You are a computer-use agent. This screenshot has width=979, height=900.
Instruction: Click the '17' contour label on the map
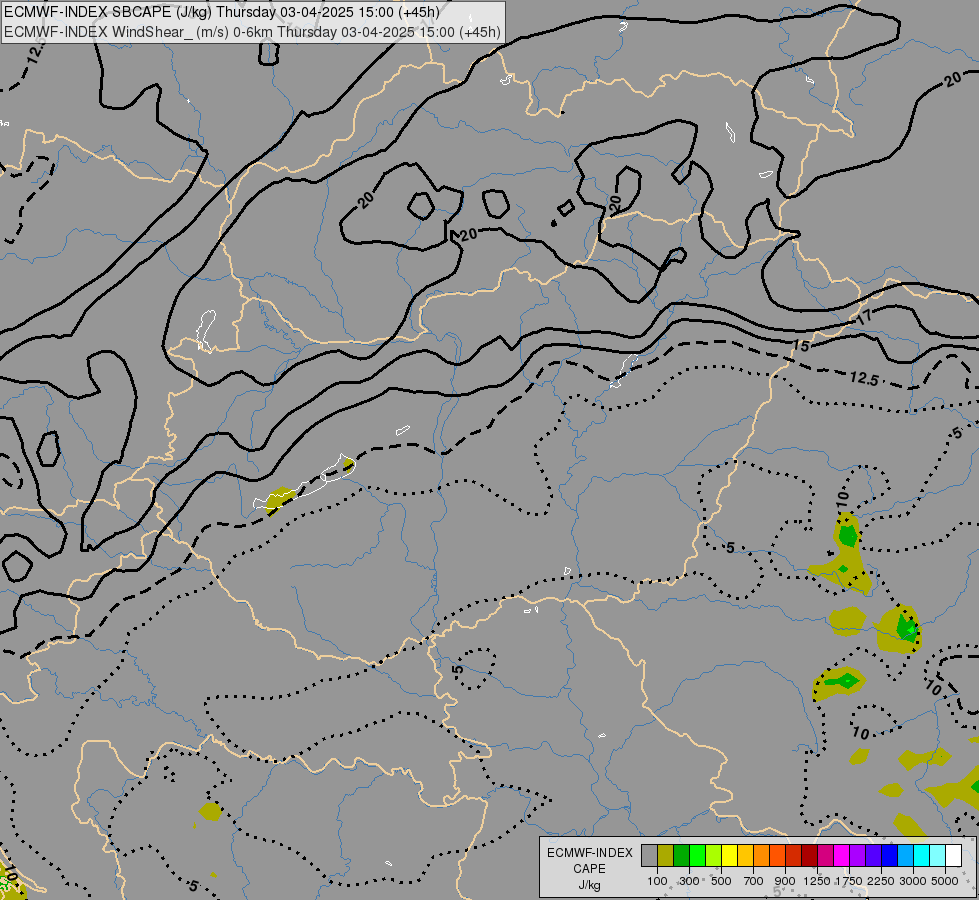click(864, 317)
